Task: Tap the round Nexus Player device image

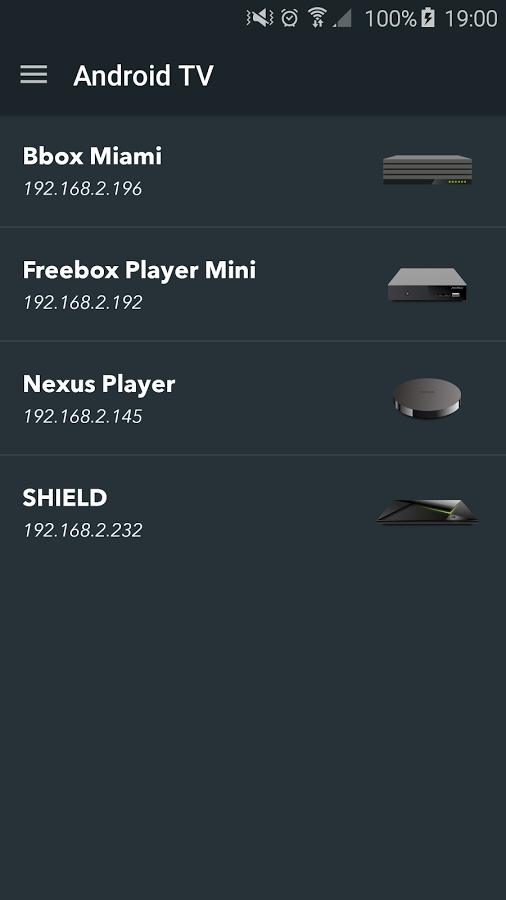Action: [427, 398]
